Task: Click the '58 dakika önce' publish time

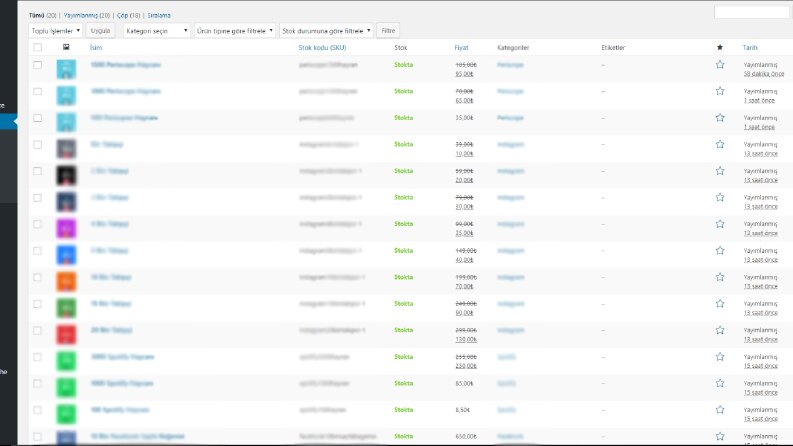Action: click(764, 74)
